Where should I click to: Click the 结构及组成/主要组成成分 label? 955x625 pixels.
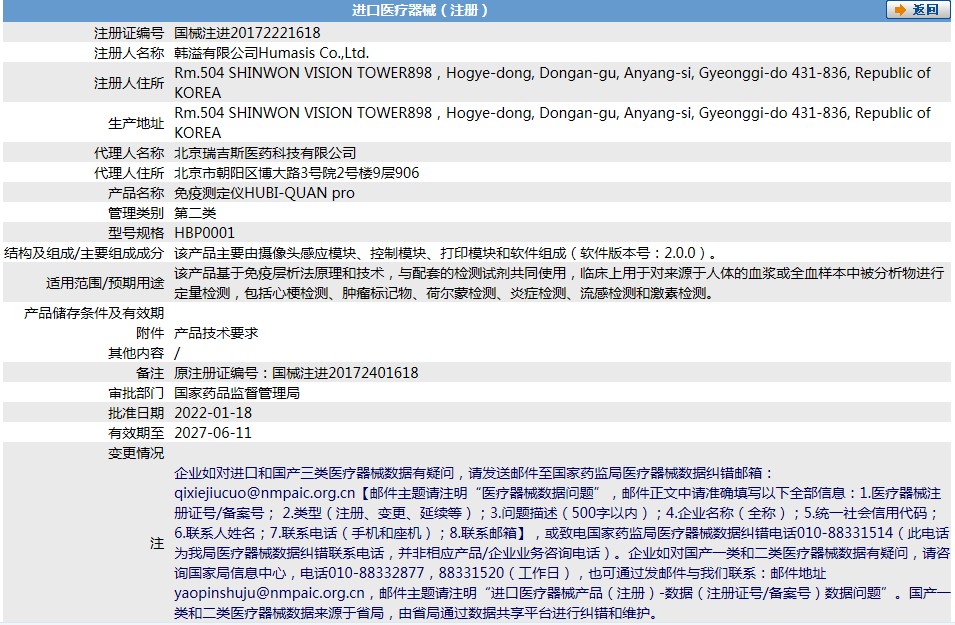pos(84,253)
